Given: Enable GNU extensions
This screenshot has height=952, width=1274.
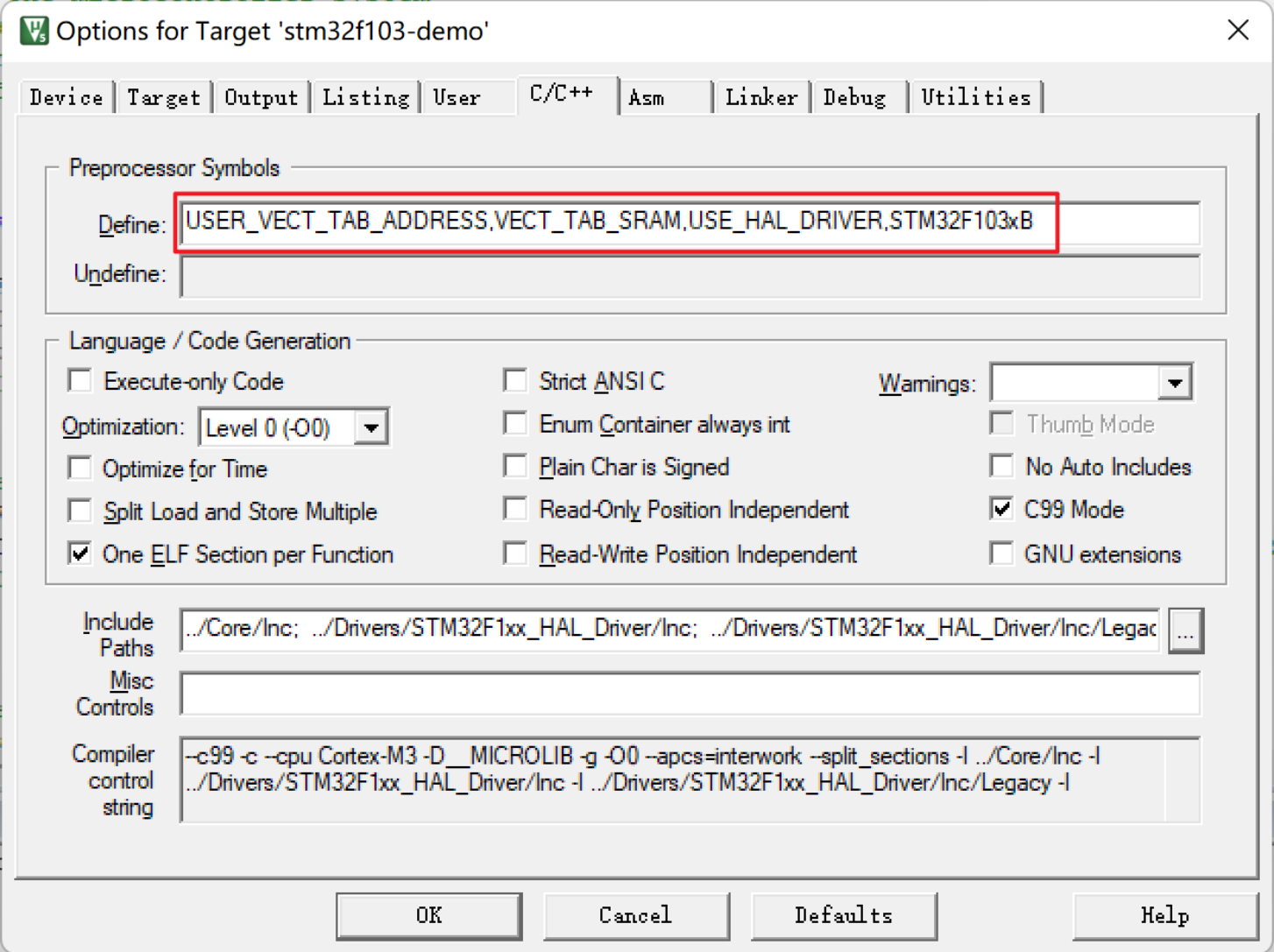Looking at the screenshot, I should (1001, 553).
